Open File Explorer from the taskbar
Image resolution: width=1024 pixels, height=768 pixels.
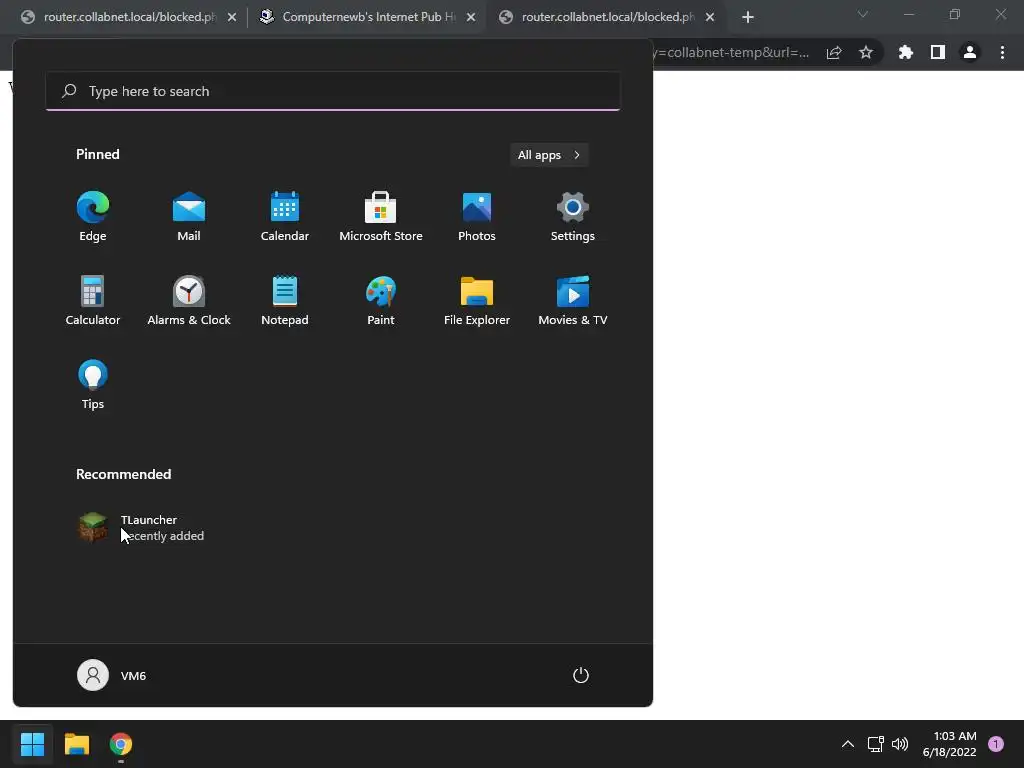tap(76, 744)
